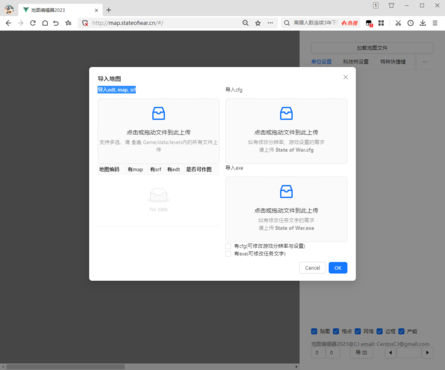Click the first column header 地图编码

click(x=109, y=169)
